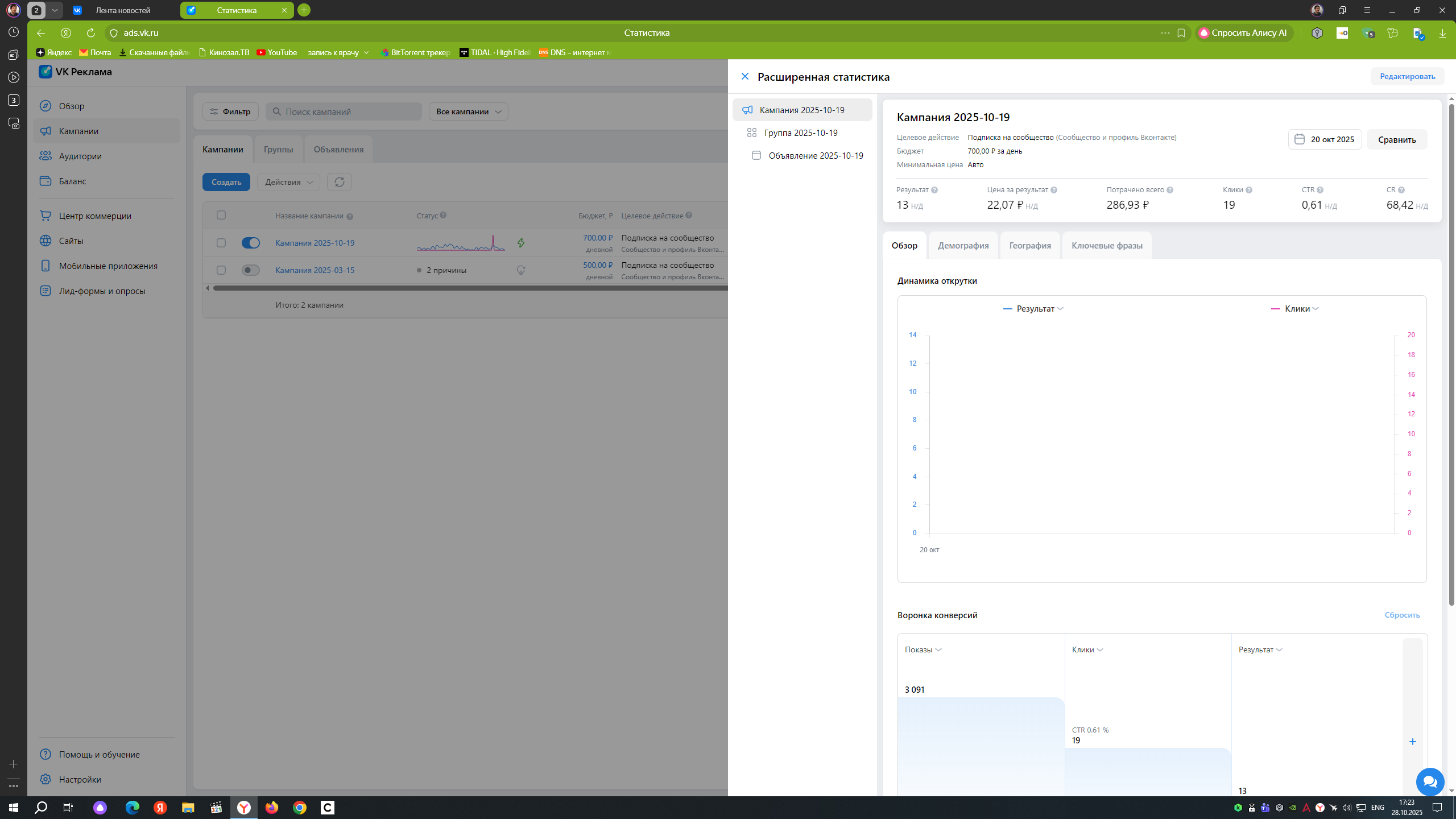
Task: Click the help icon beside Название кампании header
Action: pyautogui.click(x=350, y=216)
